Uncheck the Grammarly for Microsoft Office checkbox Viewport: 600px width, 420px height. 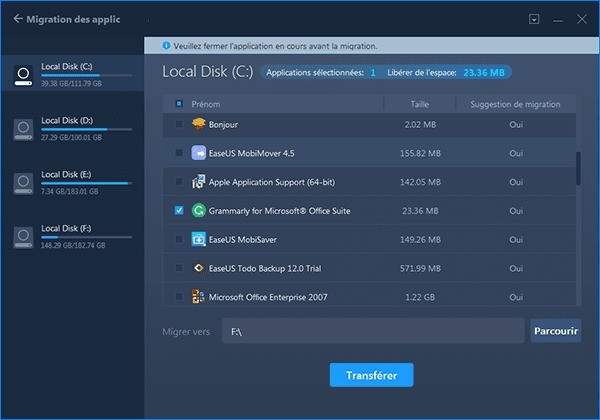click(179, 210)
